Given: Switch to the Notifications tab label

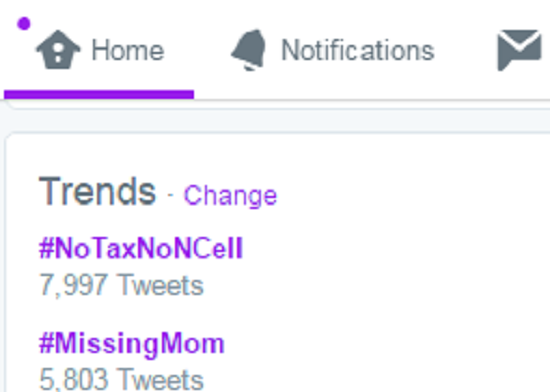Looking at the screenshot, I should (x=358, y=50).
